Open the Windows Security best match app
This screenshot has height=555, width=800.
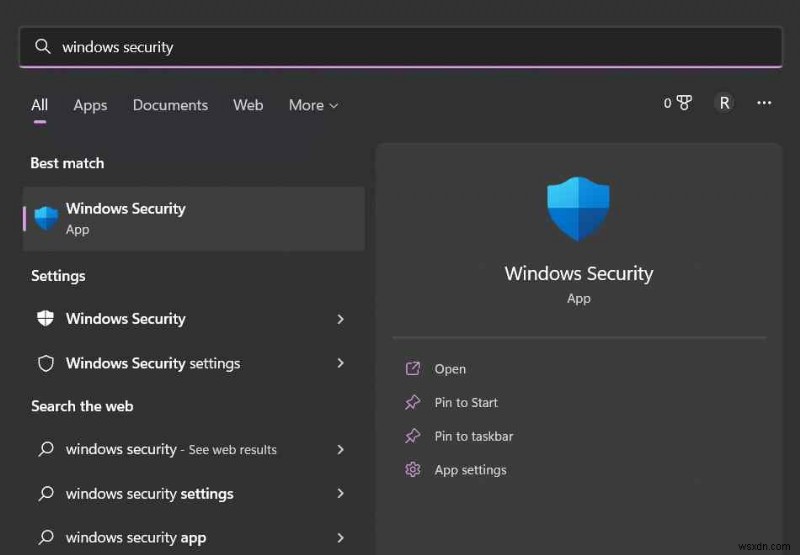coord(194,219)
